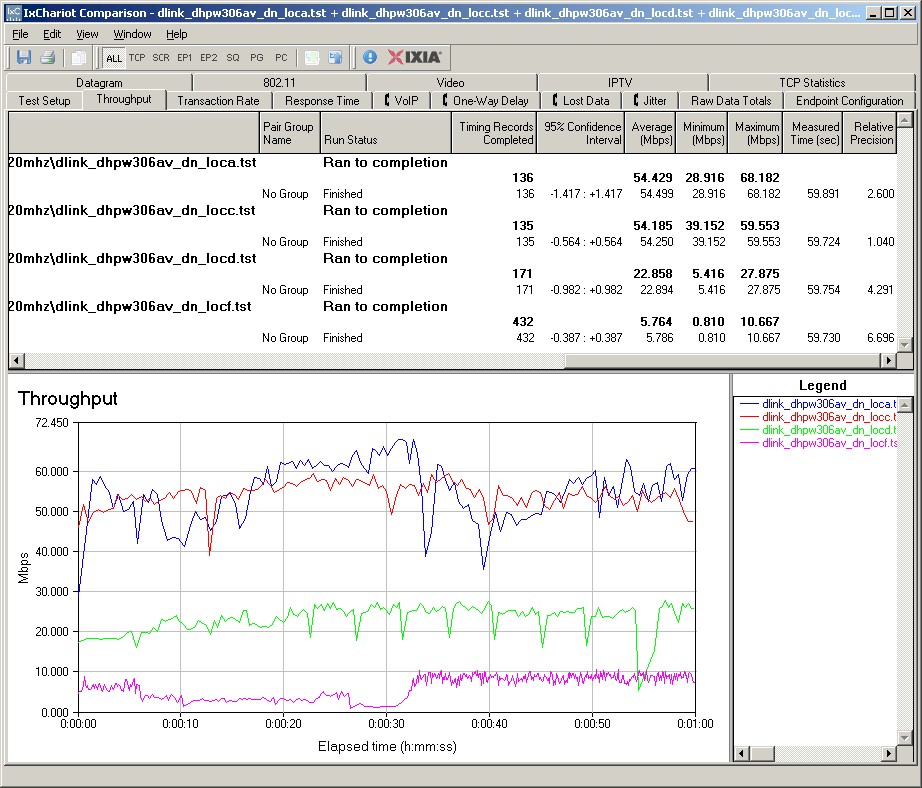Switch to the Jitter tab
Image resolution: width=922 pixels, height=788 pixels.
(650, 101)
